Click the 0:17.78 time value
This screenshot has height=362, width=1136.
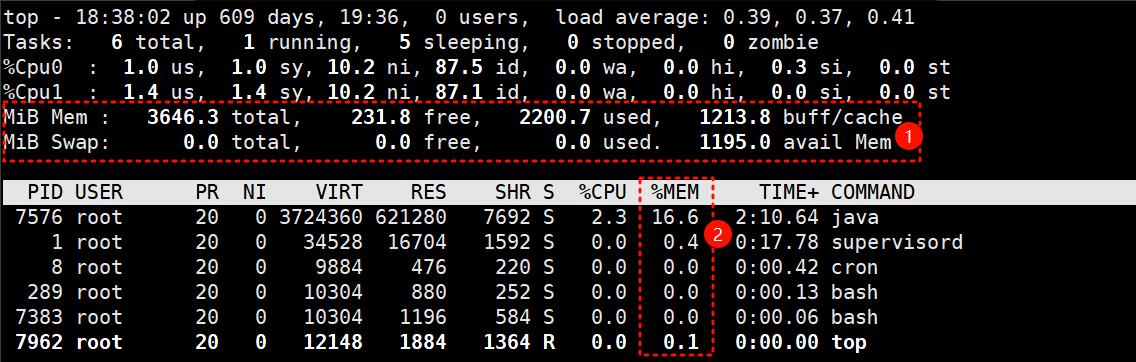[x=777, y=242]
